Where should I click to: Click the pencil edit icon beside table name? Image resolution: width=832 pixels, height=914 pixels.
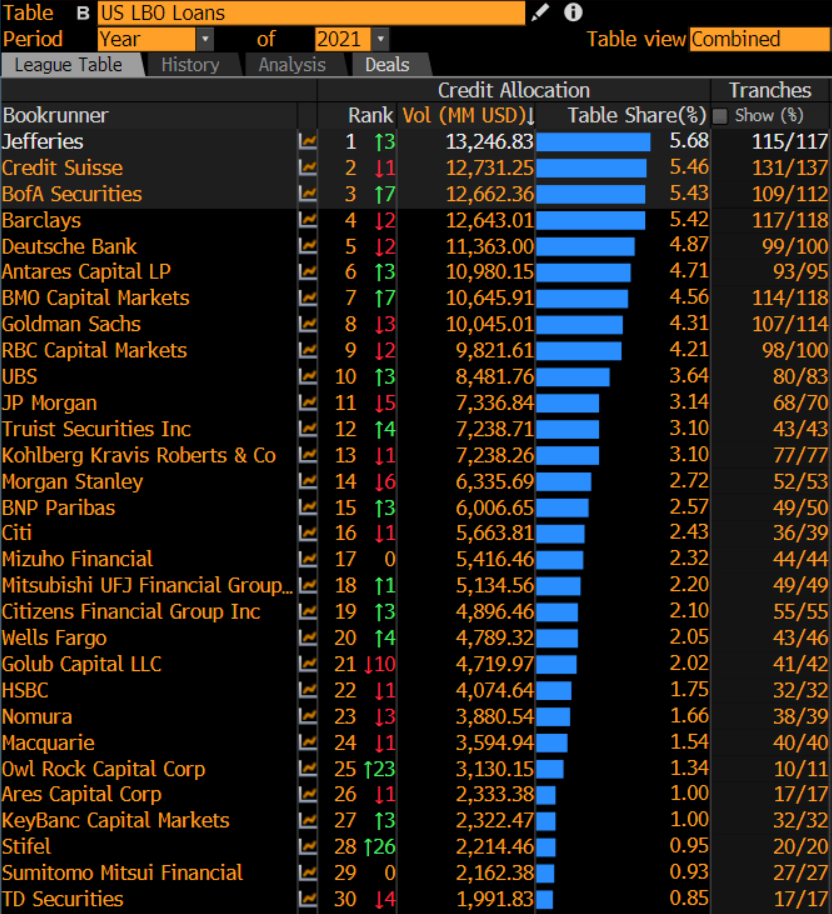point(540,13)
